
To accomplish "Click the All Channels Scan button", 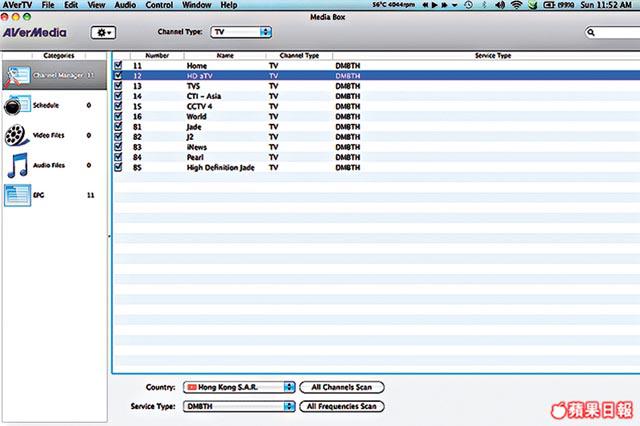I will pos(342,387).
